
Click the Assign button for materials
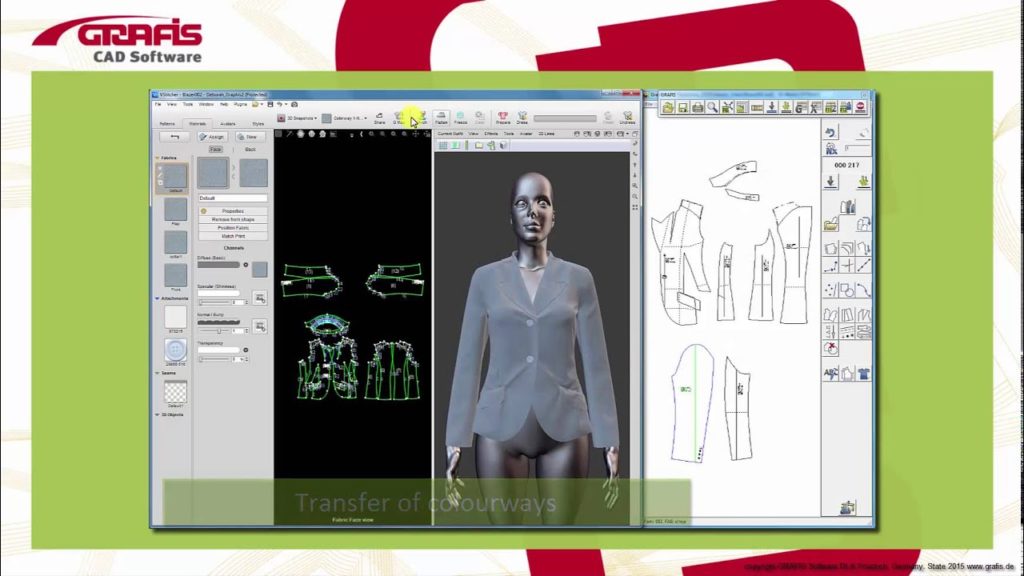[215, 137]
